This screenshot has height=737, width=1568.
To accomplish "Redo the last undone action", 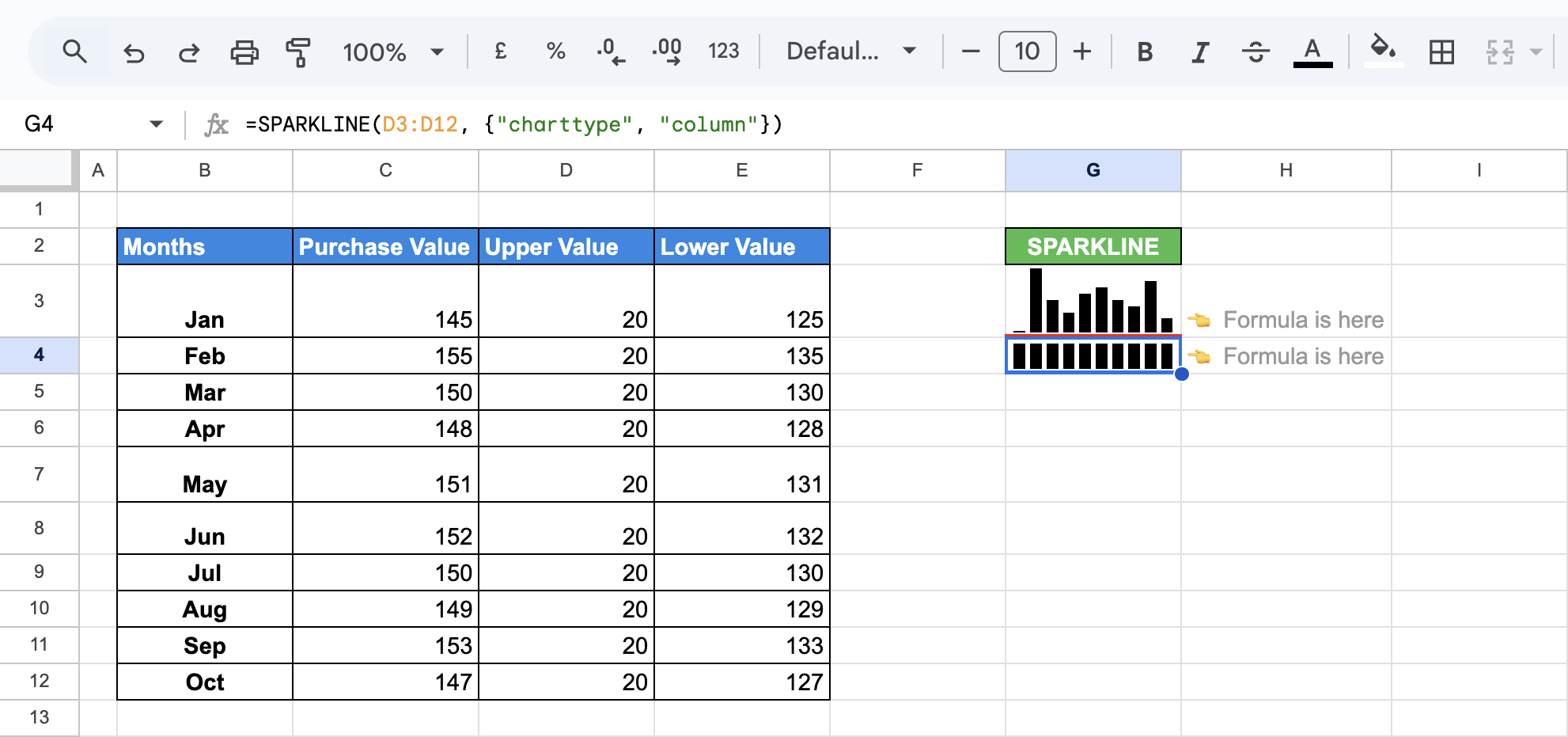I will pos(189,52).
